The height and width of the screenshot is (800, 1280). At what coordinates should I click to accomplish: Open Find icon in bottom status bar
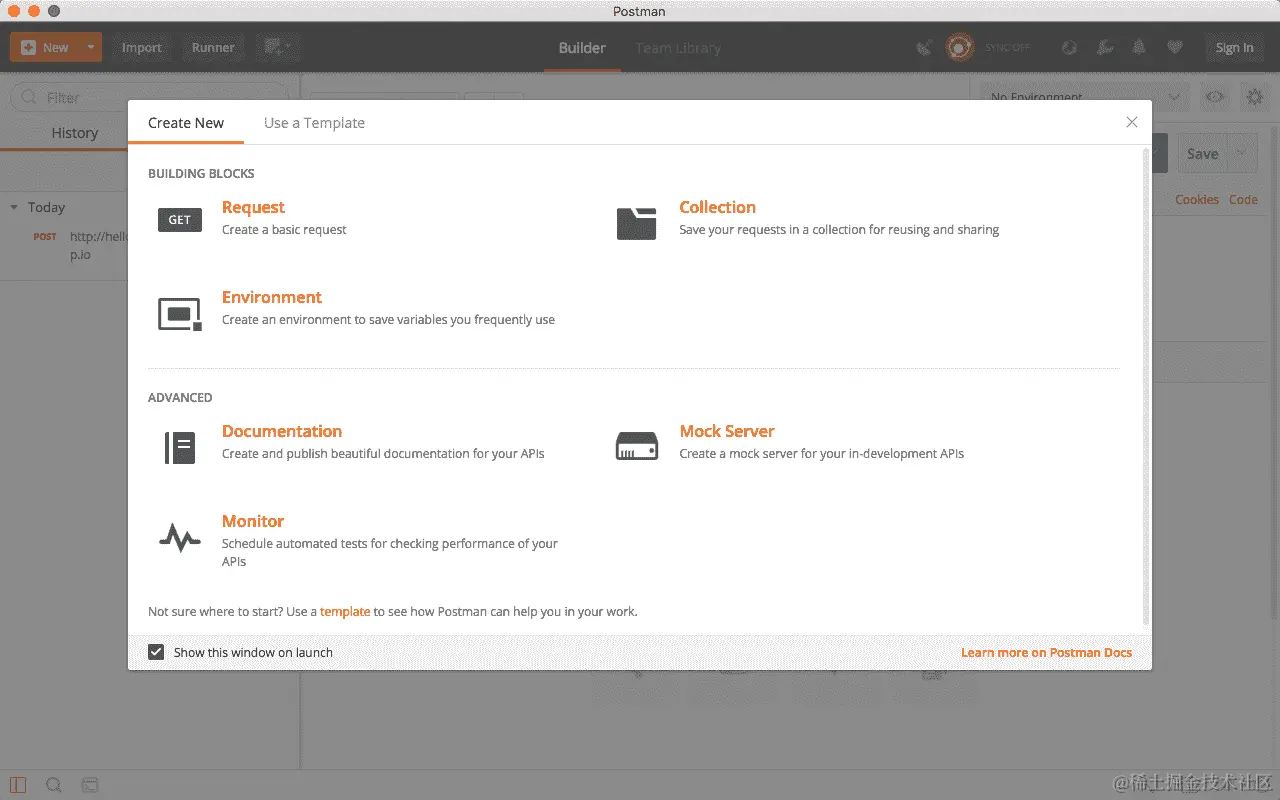point(54,785)
